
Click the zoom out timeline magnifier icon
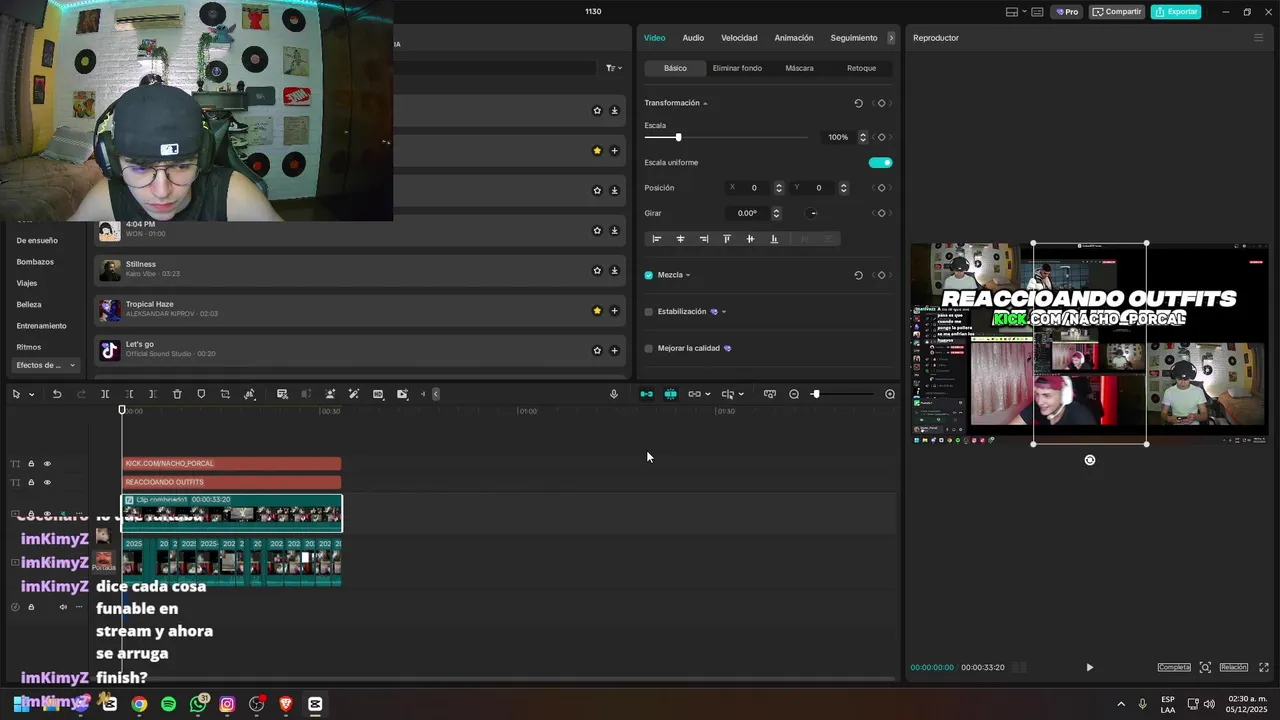(x=794, y=394)
